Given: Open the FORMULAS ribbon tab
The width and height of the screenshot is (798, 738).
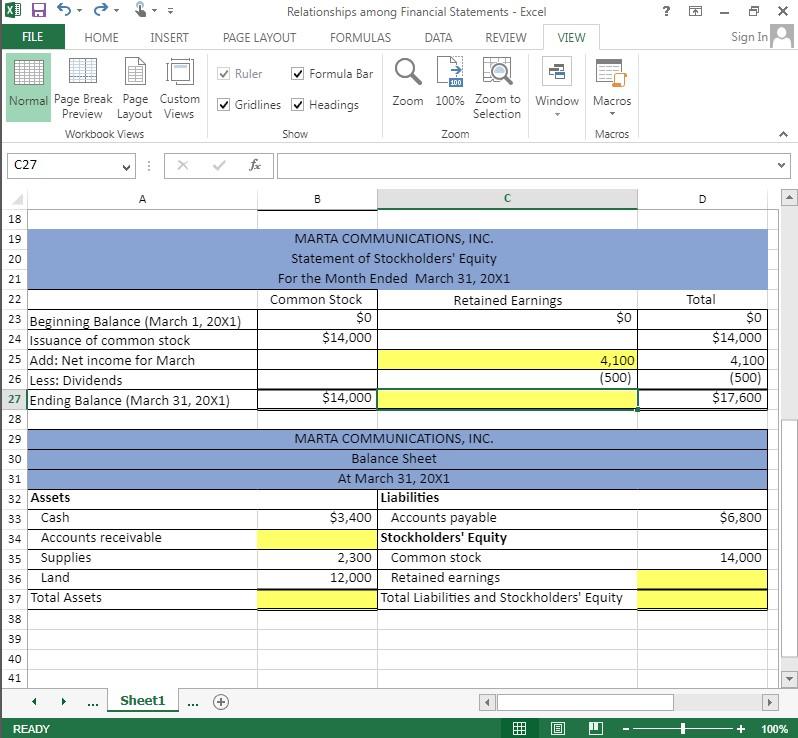Looking at the screenshot, I should click(x=360, y=37).
